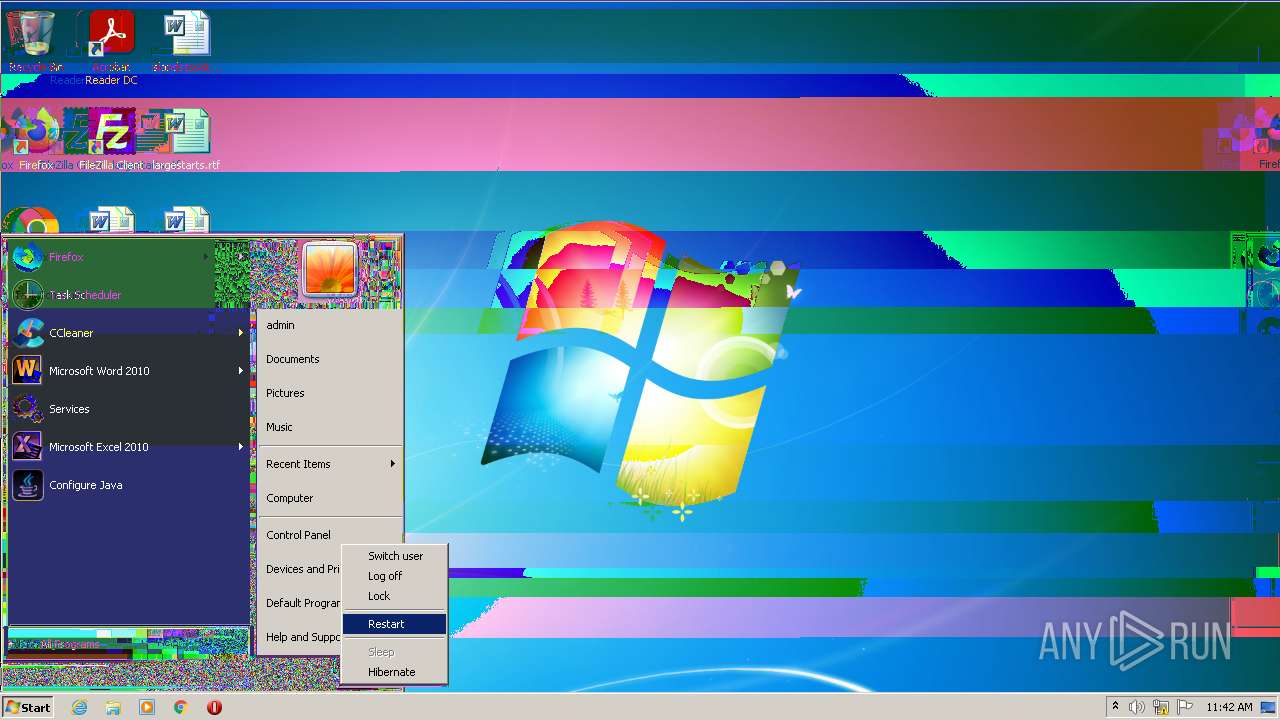Expand the Recent Items submenu arrow
This screenshot has height=720, width=1280.
393,464
